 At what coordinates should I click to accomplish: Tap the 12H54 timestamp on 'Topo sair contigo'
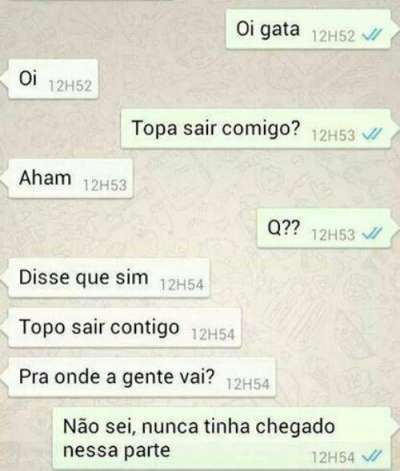click(213, 334)
